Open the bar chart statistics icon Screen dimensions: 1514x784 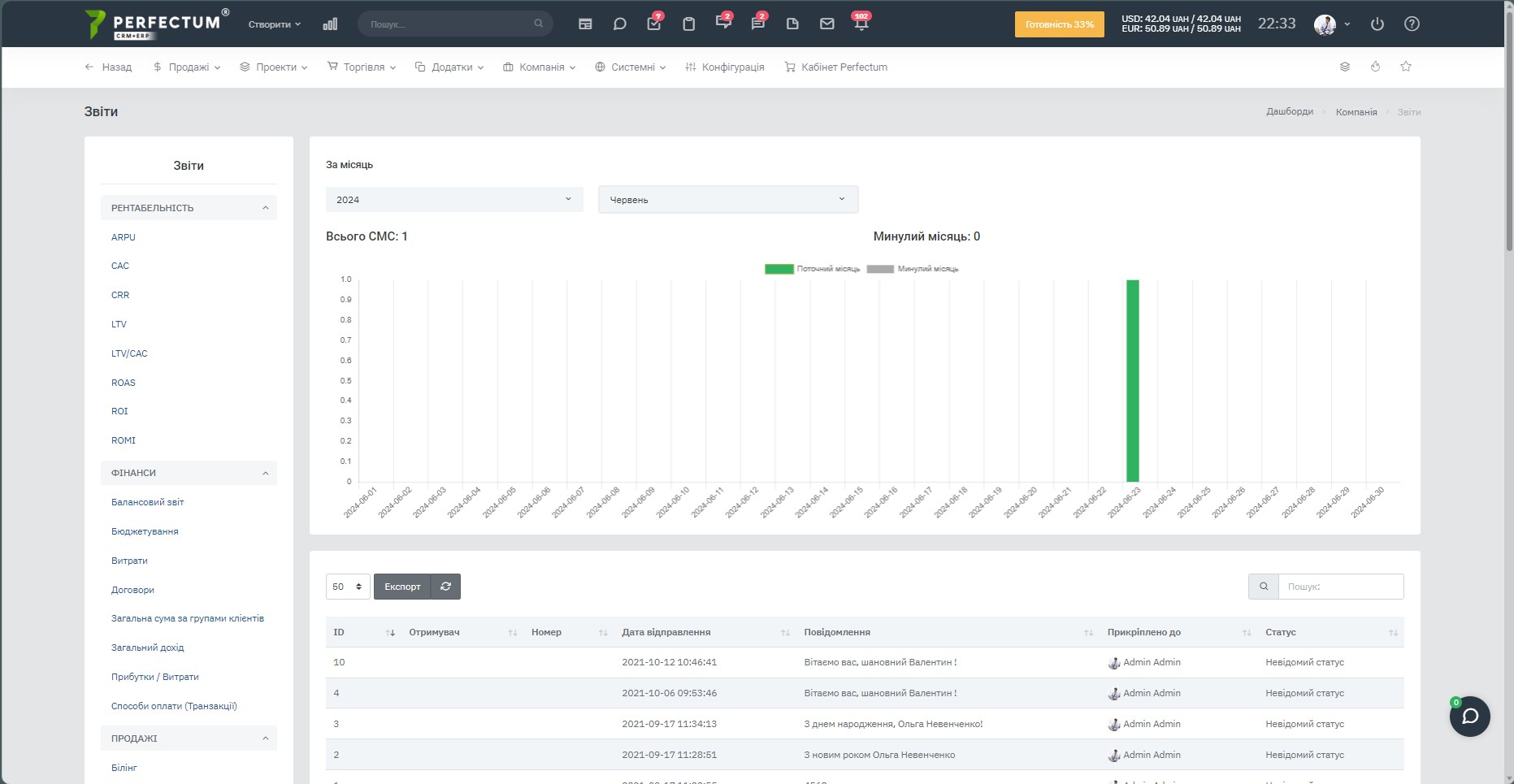click(330, 24)
